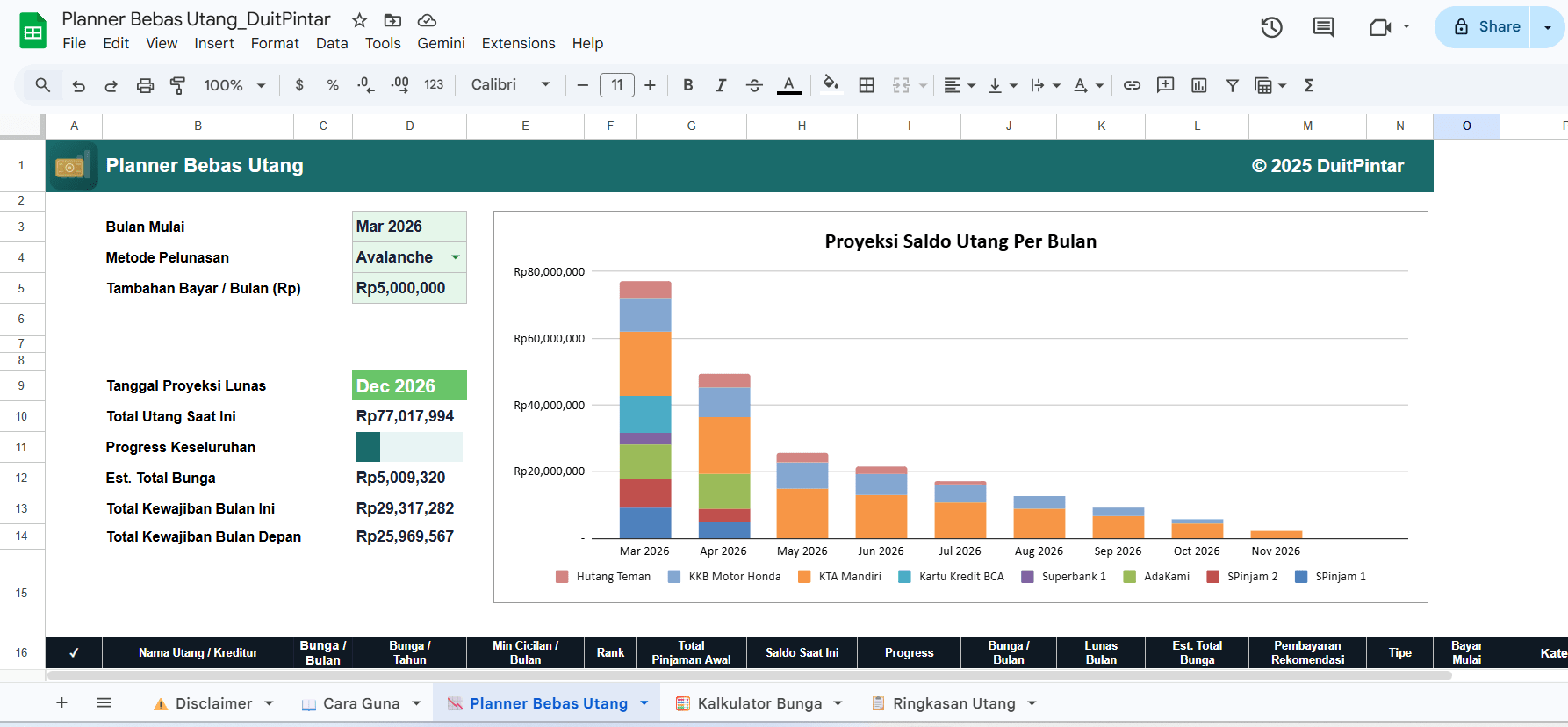Open the Gemini menu
Viewport: 1568px width, 727px height.
pos(441,43)
